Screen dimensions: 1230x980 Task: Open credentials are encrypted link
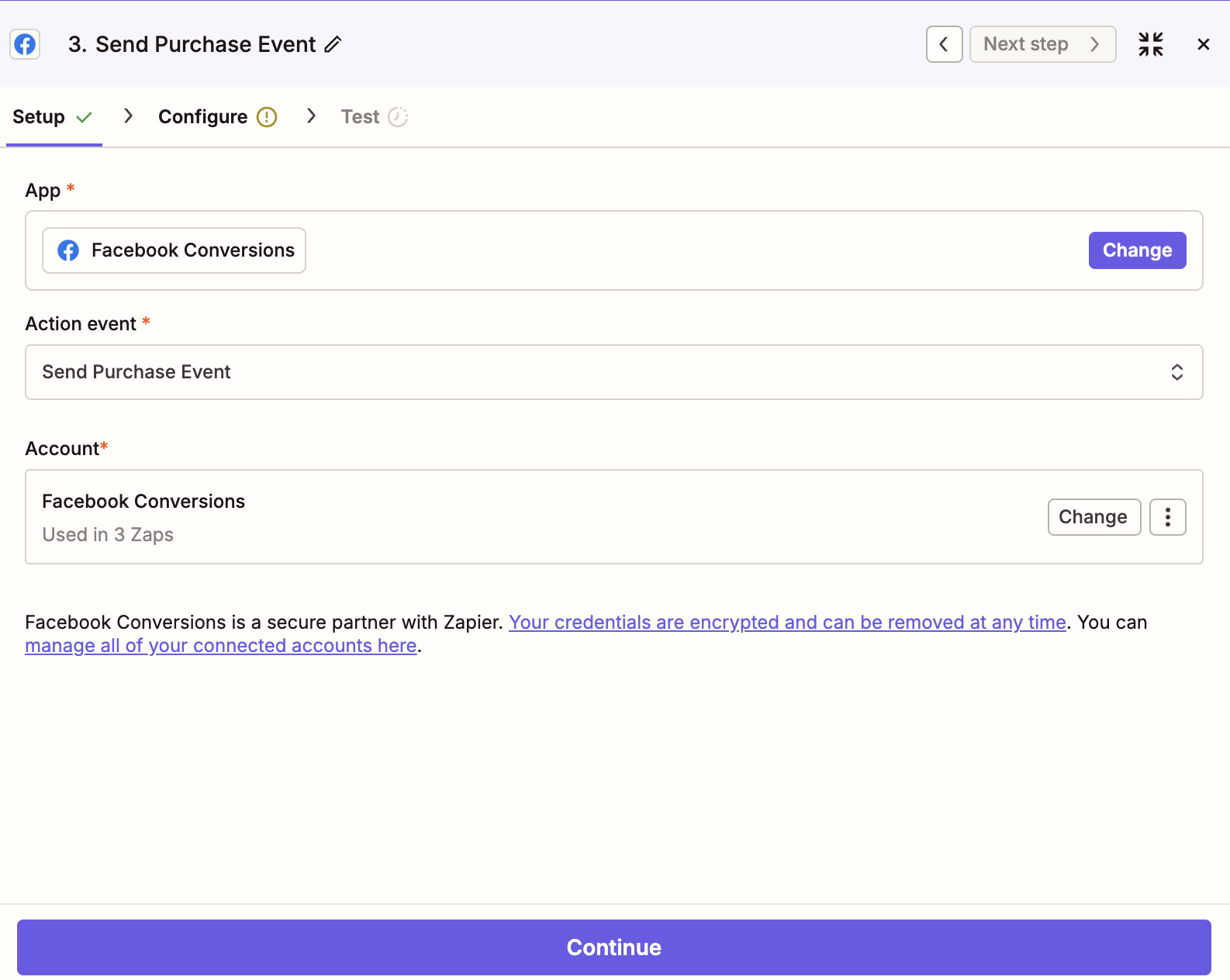[787, 623]
